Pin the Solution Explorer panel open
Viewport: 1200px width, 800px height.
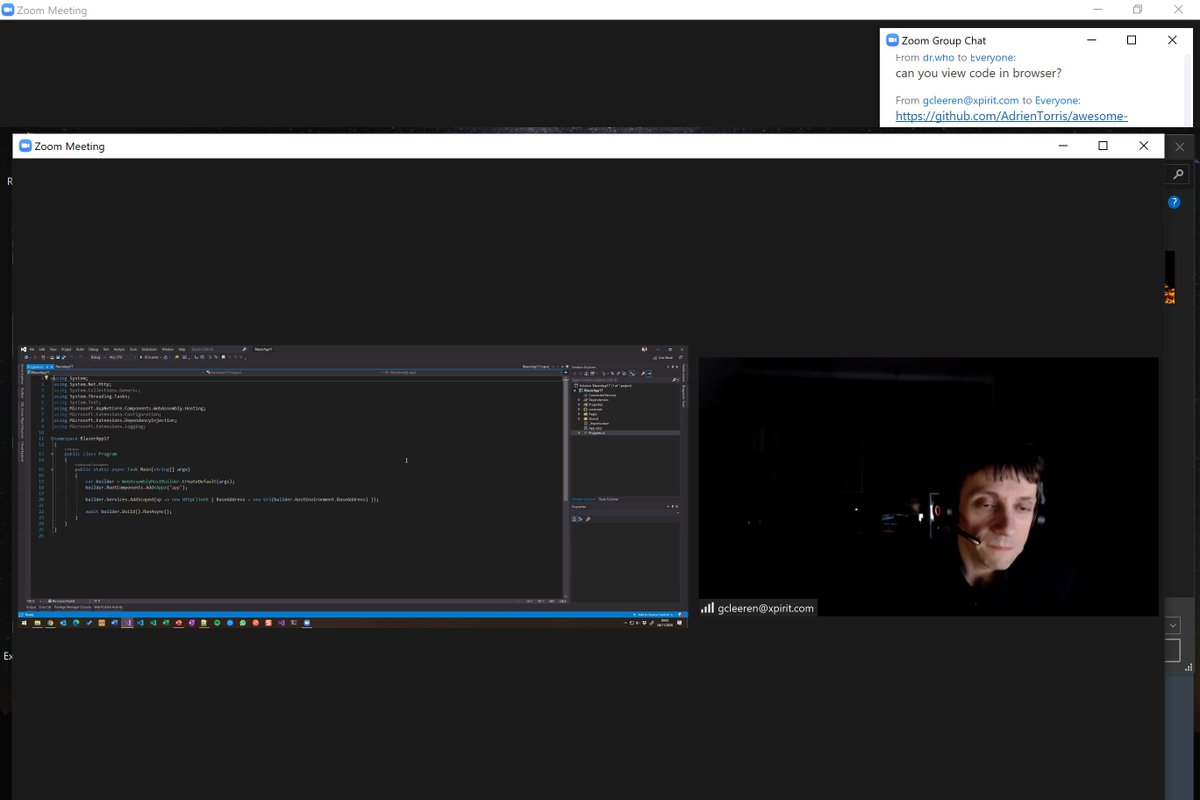pyautogui.click(x=675, y=367)
